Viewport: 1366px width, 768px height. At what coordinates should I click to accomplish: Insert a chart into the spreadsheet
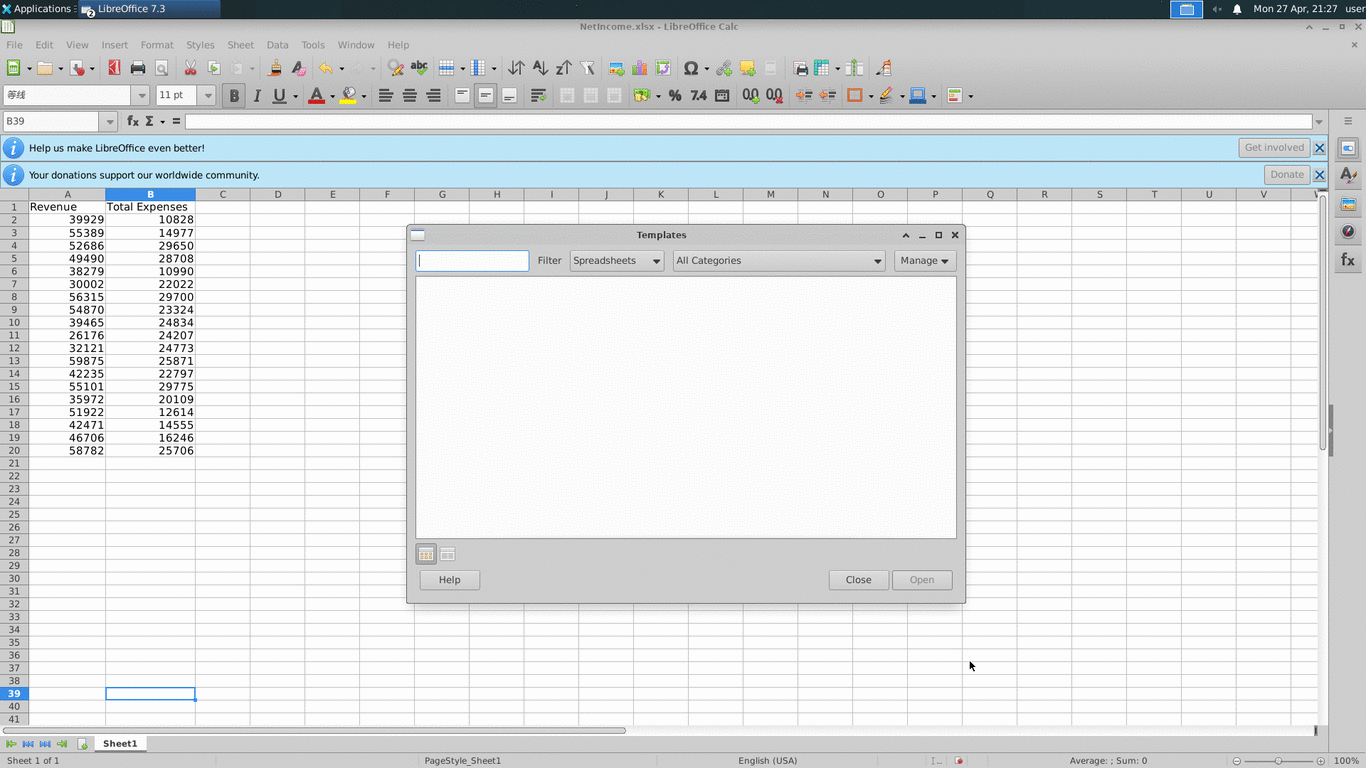(640, 68)
